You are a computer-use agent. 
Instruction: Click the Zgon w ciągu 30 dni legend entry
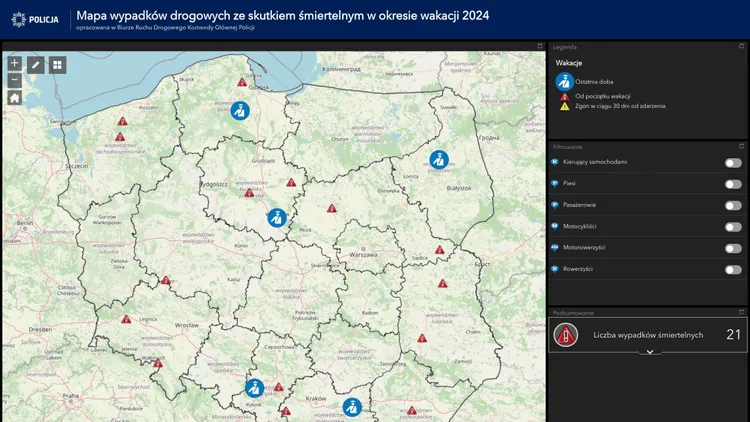pos(620,106)
